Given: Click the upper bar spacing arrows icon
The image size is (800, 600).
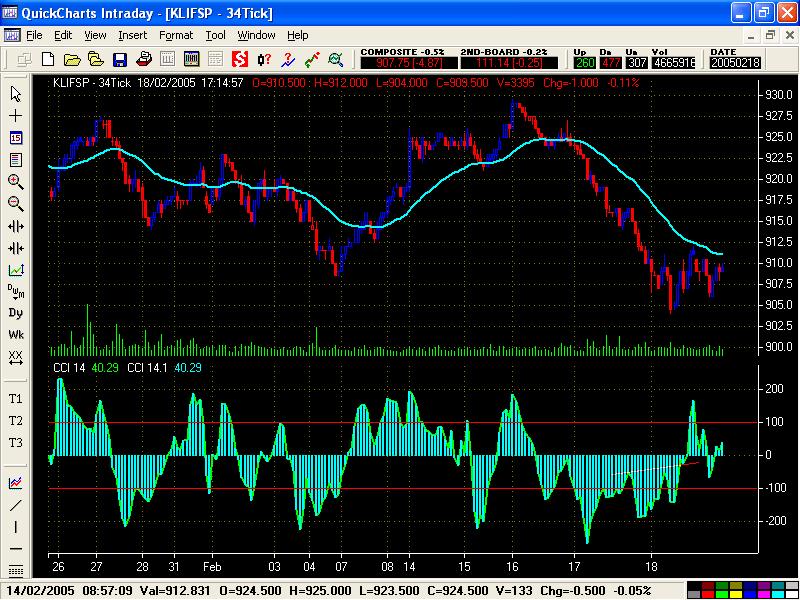Looking at the screenshot, I should click(16, 226).
